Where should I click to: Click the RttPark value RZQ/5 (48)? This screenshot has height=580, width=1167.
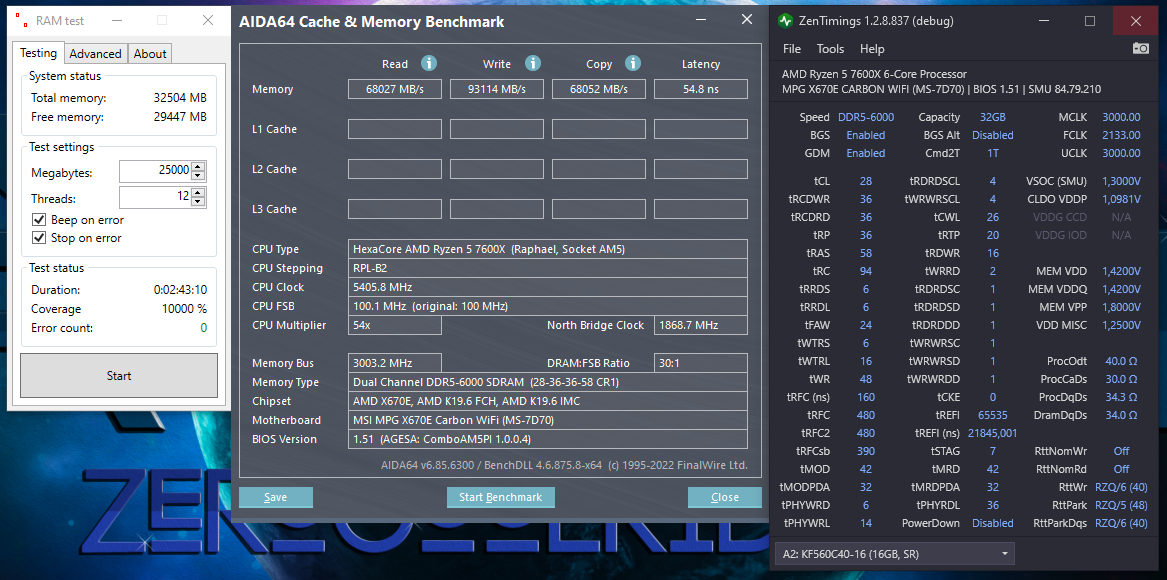[1121, 505]
